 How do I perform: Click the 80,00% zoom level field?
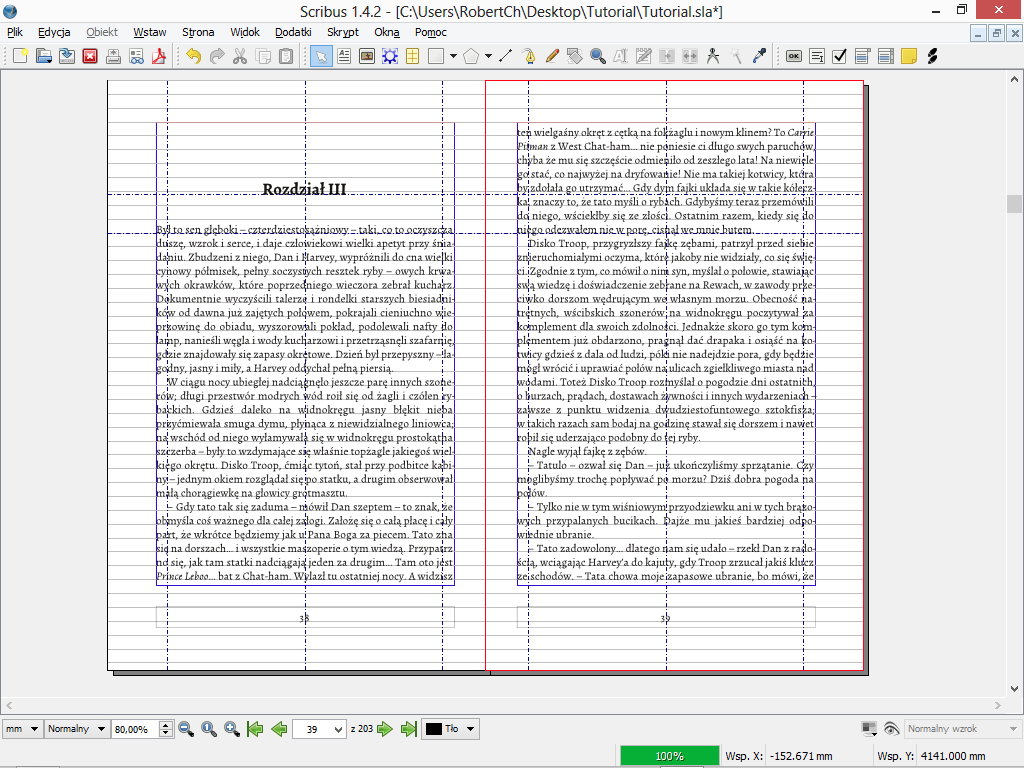135,729
